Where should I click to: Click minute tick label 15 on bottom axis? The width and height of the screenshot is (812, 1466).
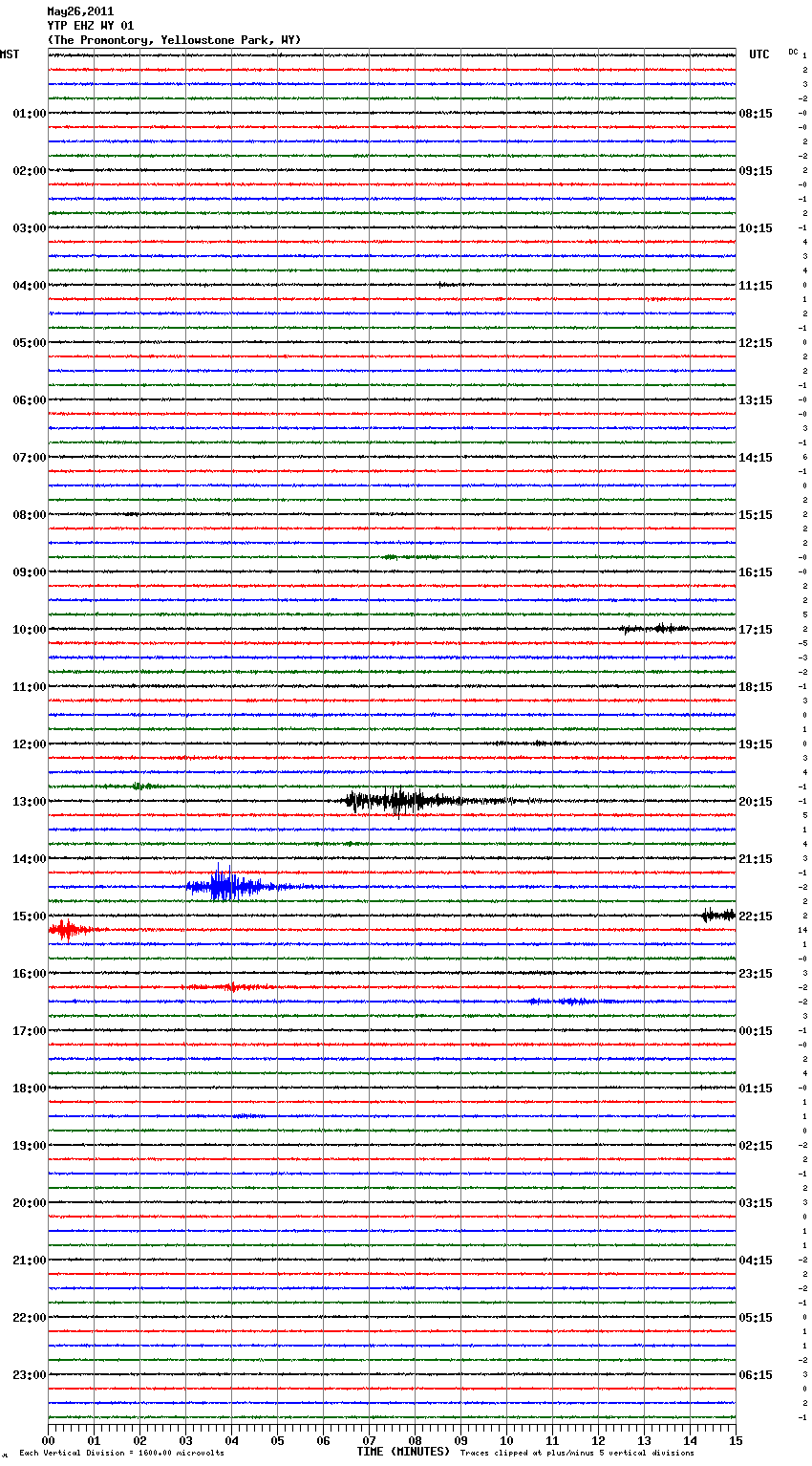pos(736,1440)
